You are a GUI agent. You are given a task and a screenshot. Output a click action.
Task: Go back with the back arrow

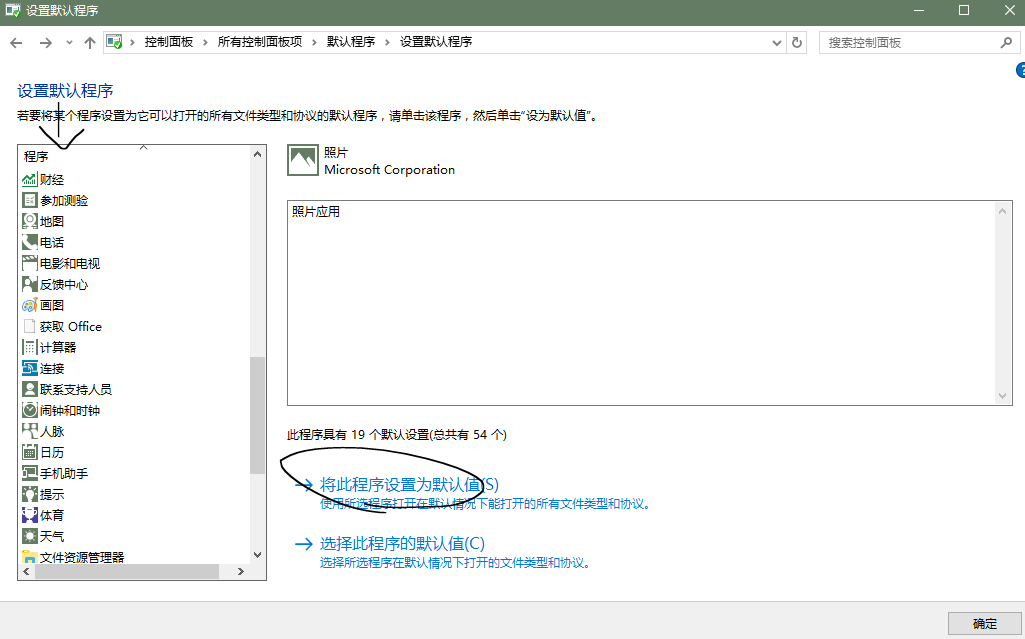coord(16,42)
